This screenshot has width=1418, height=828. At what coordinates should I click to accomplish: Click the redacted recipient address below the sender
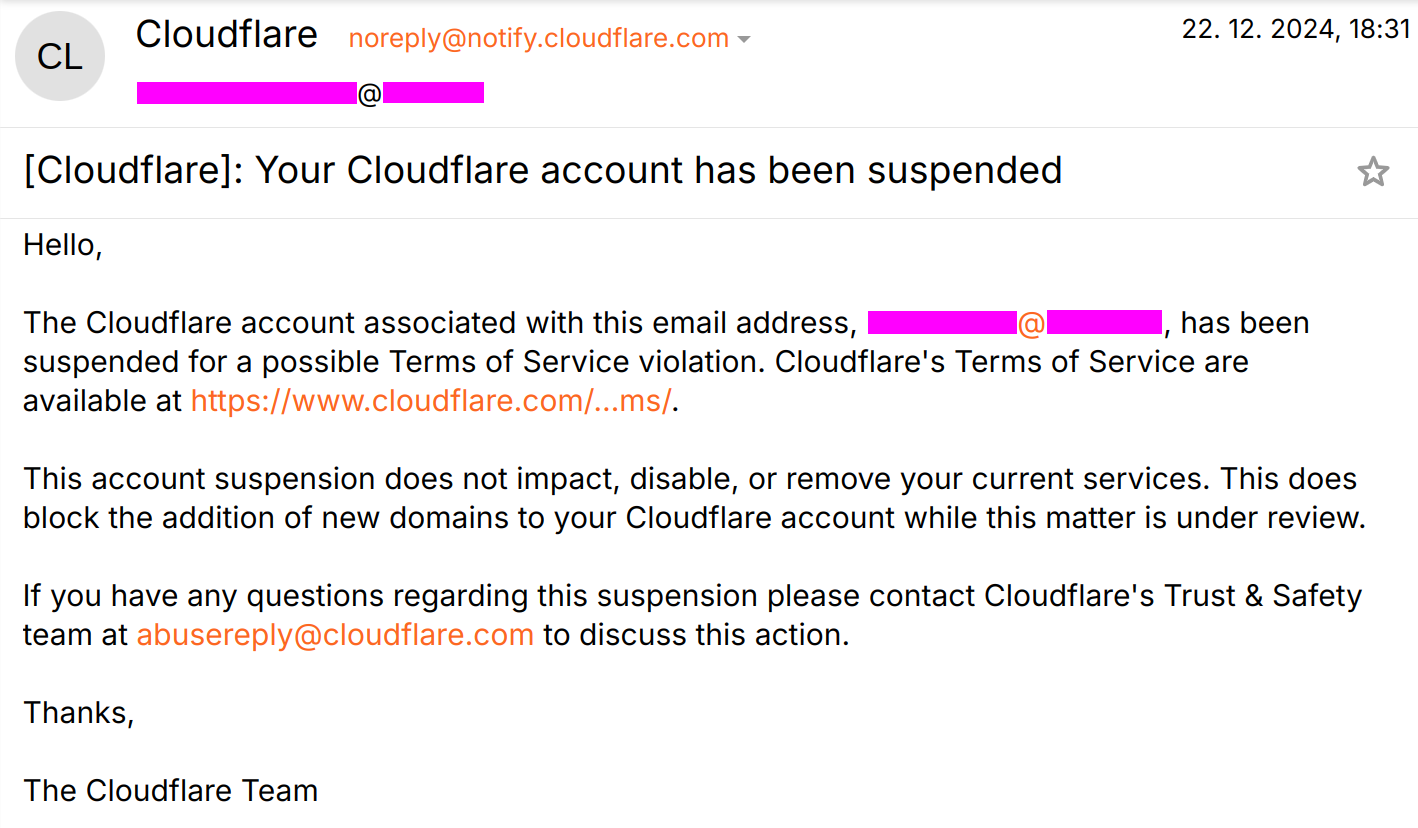(310, 94)
